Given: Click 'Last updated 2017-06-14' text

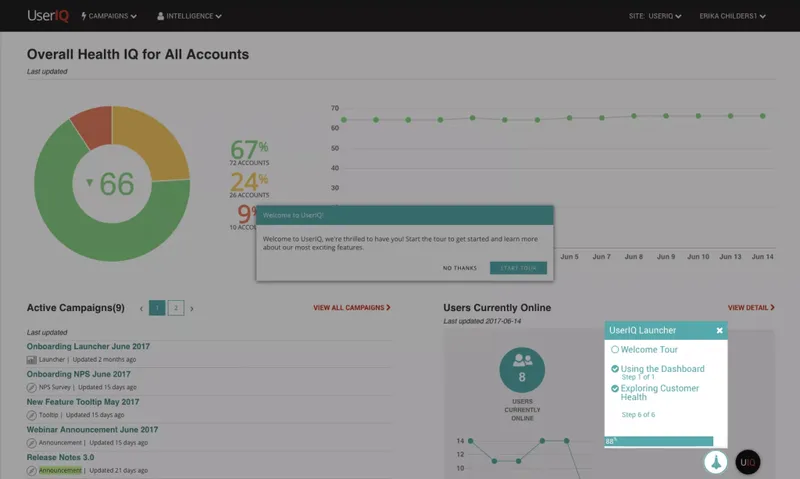Looking at the screenshot, I should pyautogui.click(x=482, y=321).
